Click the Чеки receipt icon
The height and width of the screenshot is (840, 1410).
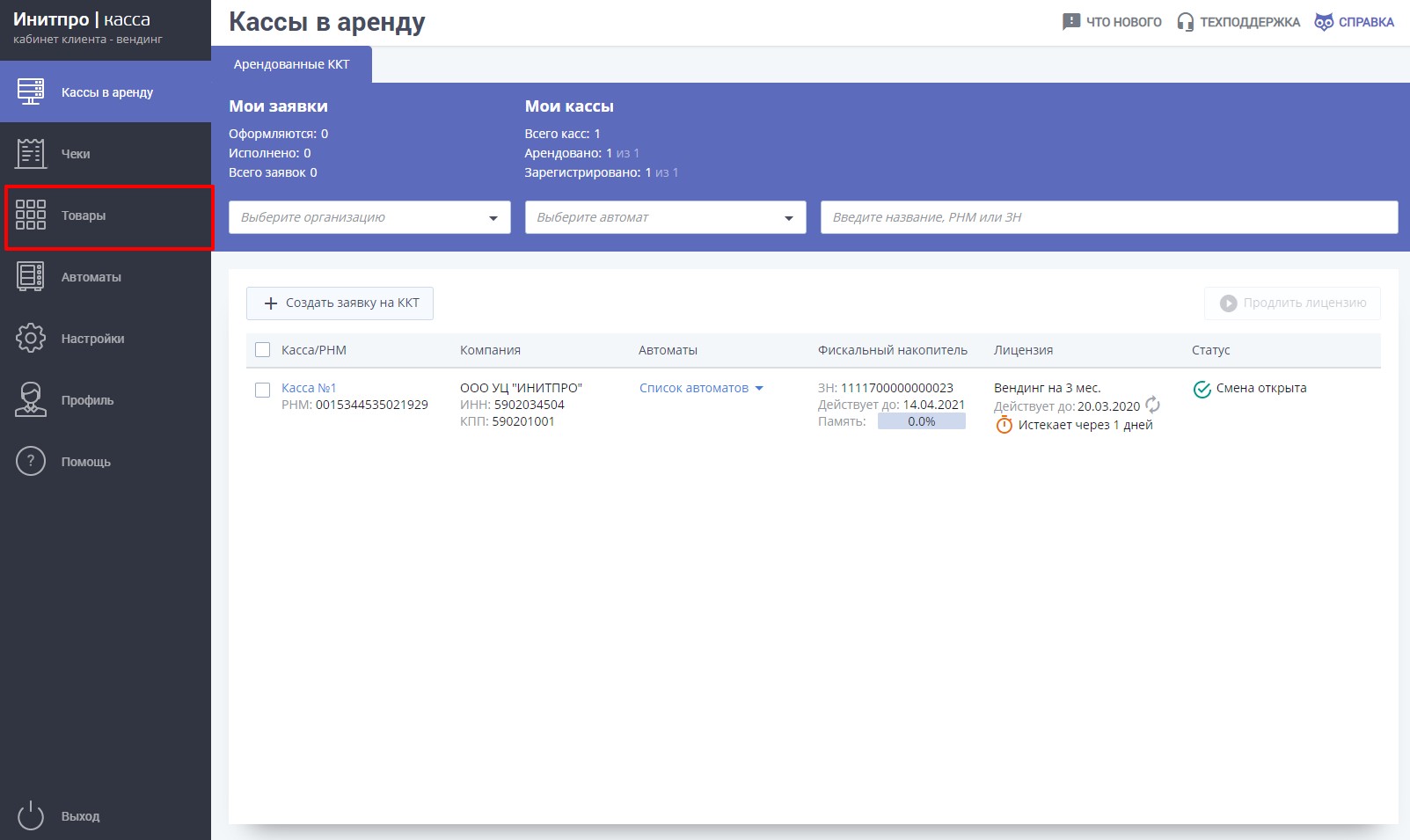point(31,153)
